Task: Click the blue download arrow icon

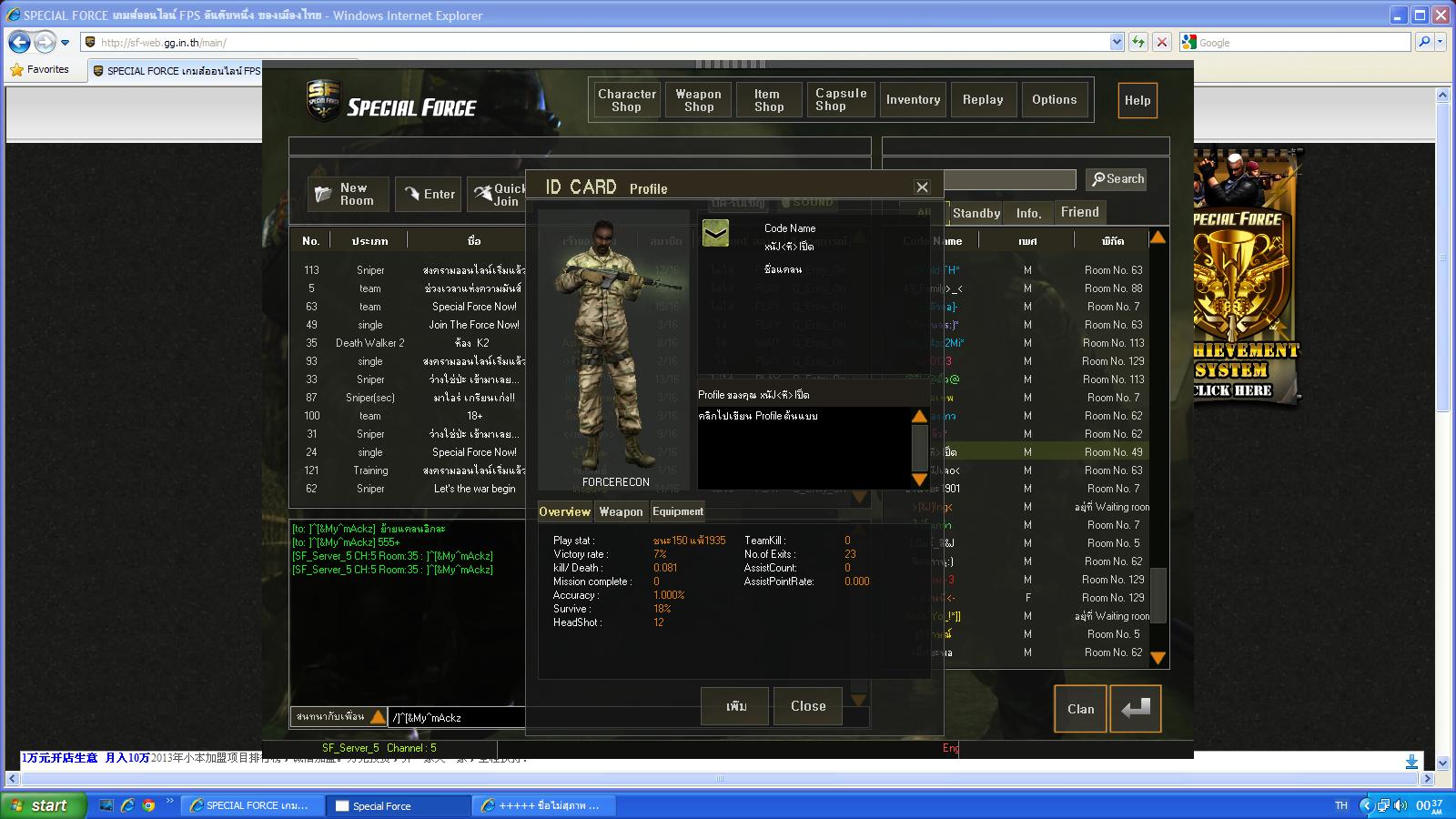Action: [x=1411, y=761]
